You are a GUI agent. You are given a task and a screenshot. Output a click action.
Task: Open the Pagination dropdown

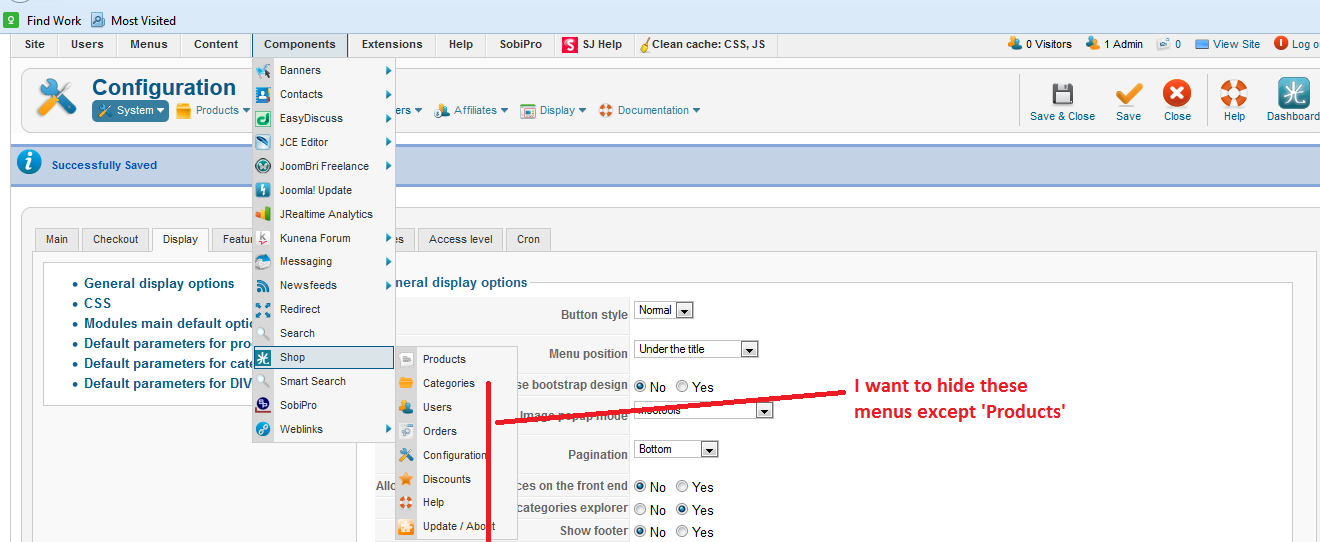coord(676,450)
